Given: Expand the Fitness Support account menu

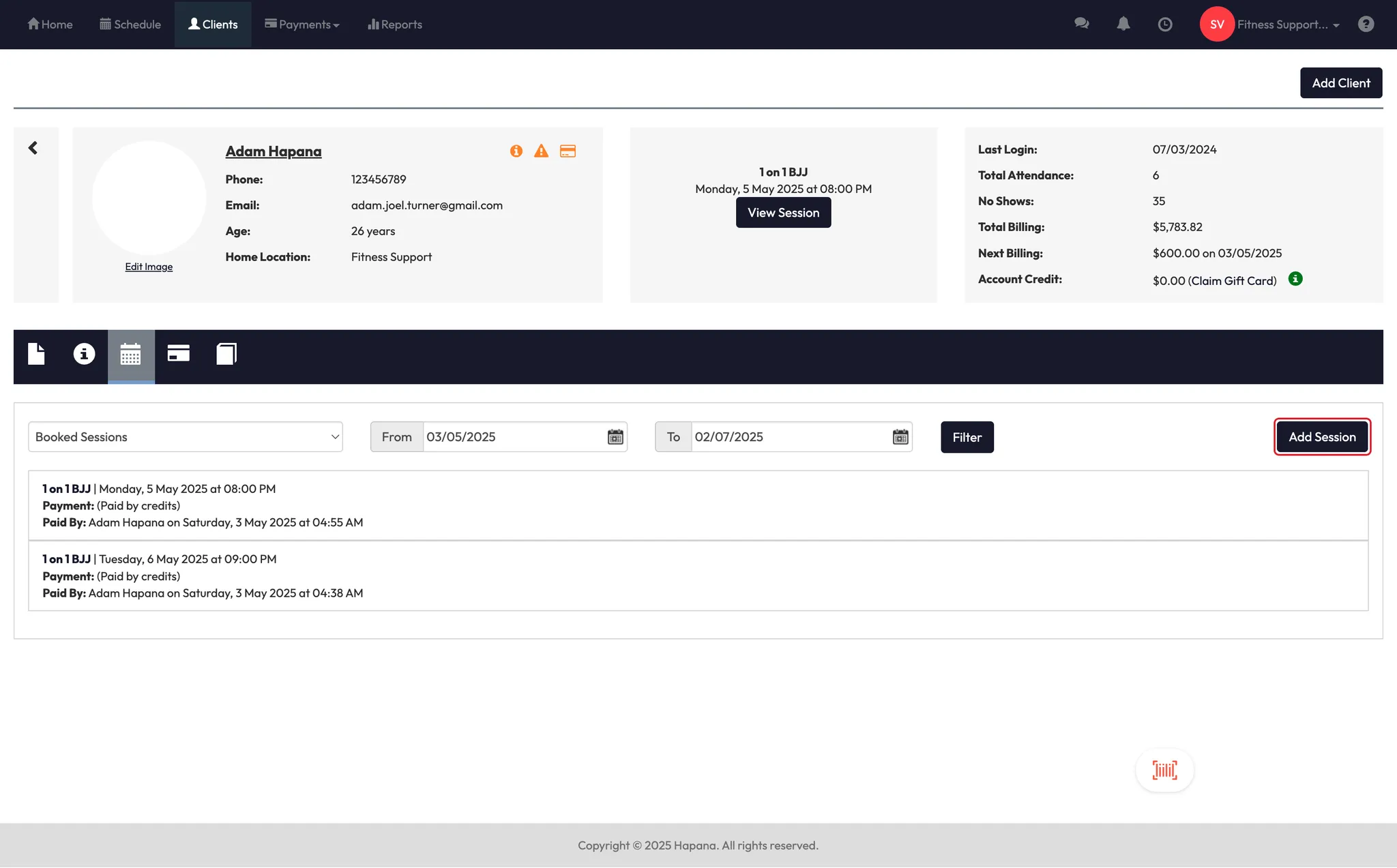Looking at the screenshot, I should click(x=1288, y=25).
